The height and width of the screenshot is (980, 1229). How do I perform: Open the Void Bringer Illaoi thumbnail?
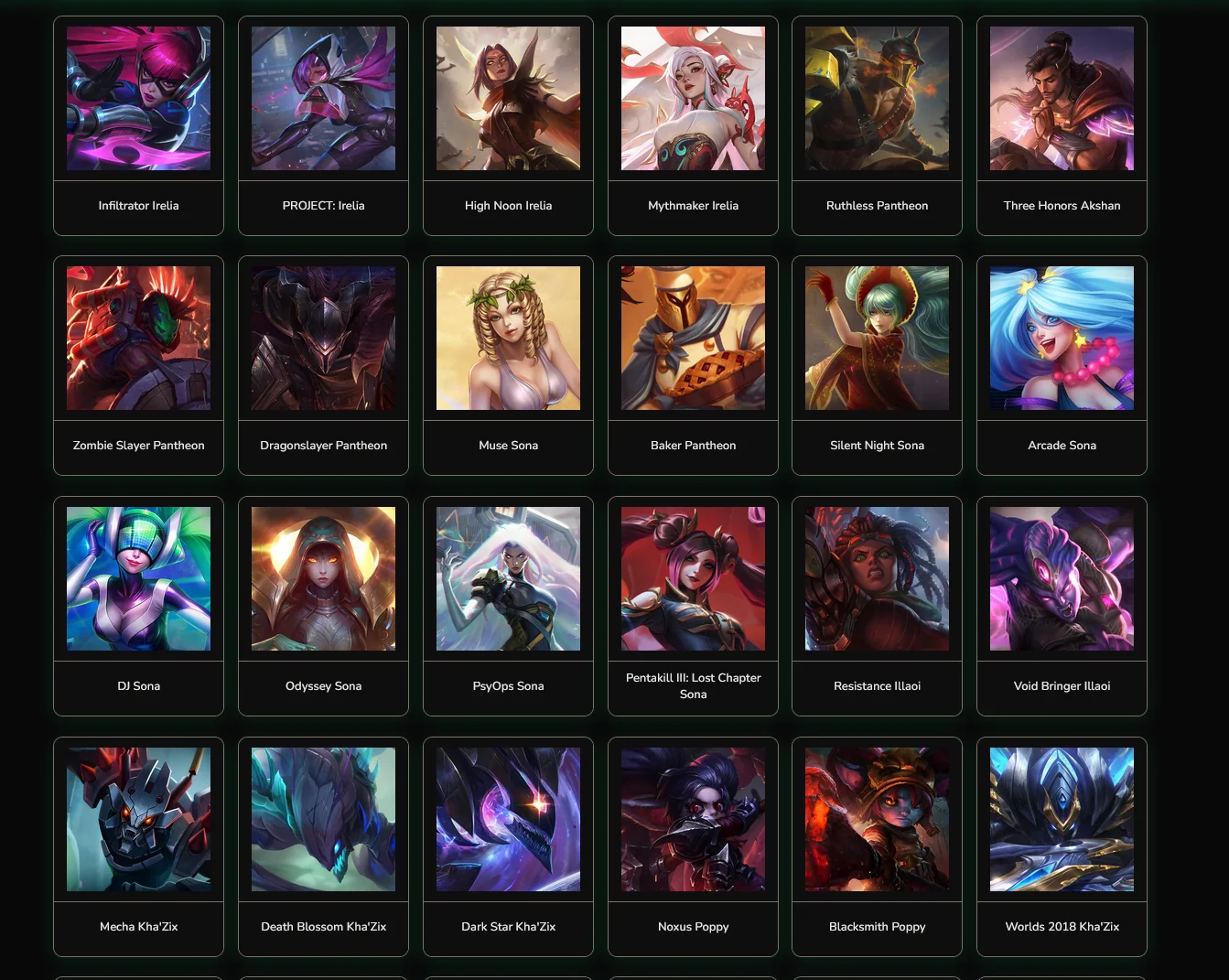tap(1062, 578)
